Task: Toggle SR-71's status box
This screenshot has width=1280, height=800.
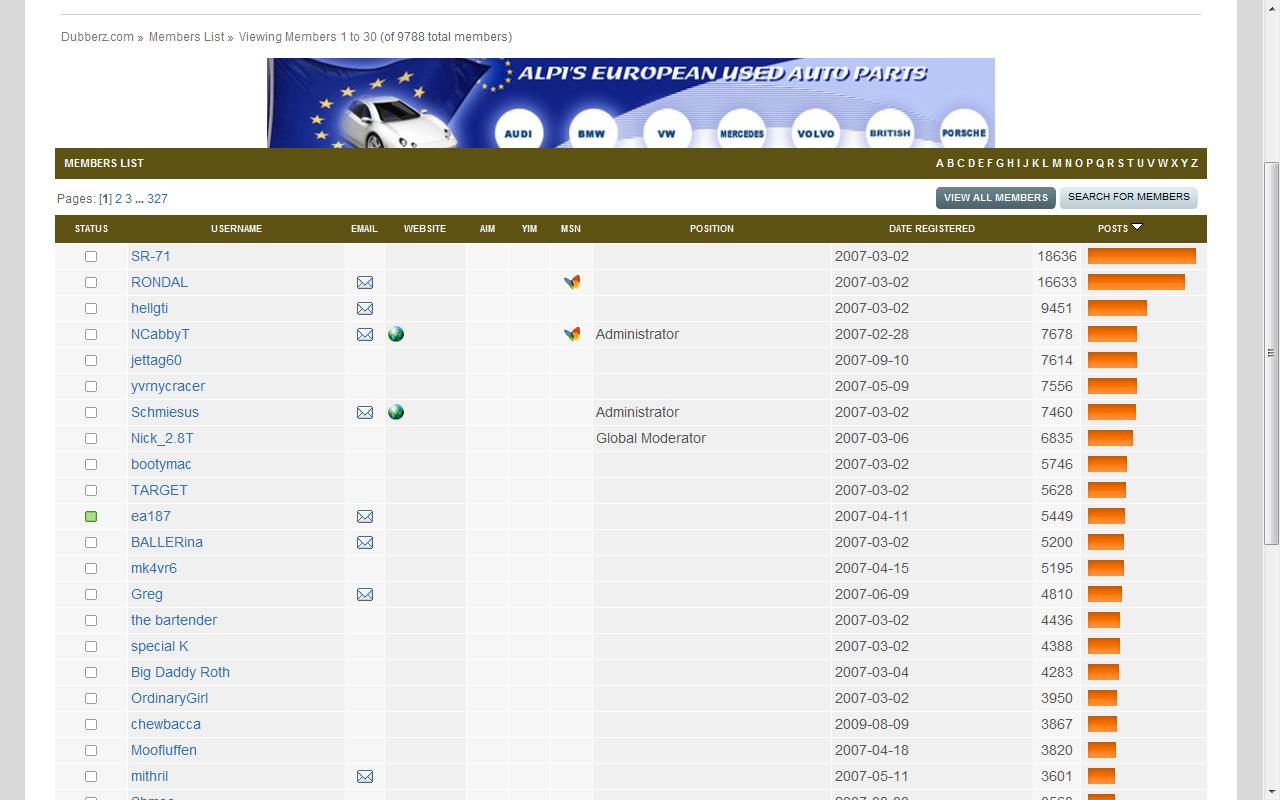Action: pos(91,257)
